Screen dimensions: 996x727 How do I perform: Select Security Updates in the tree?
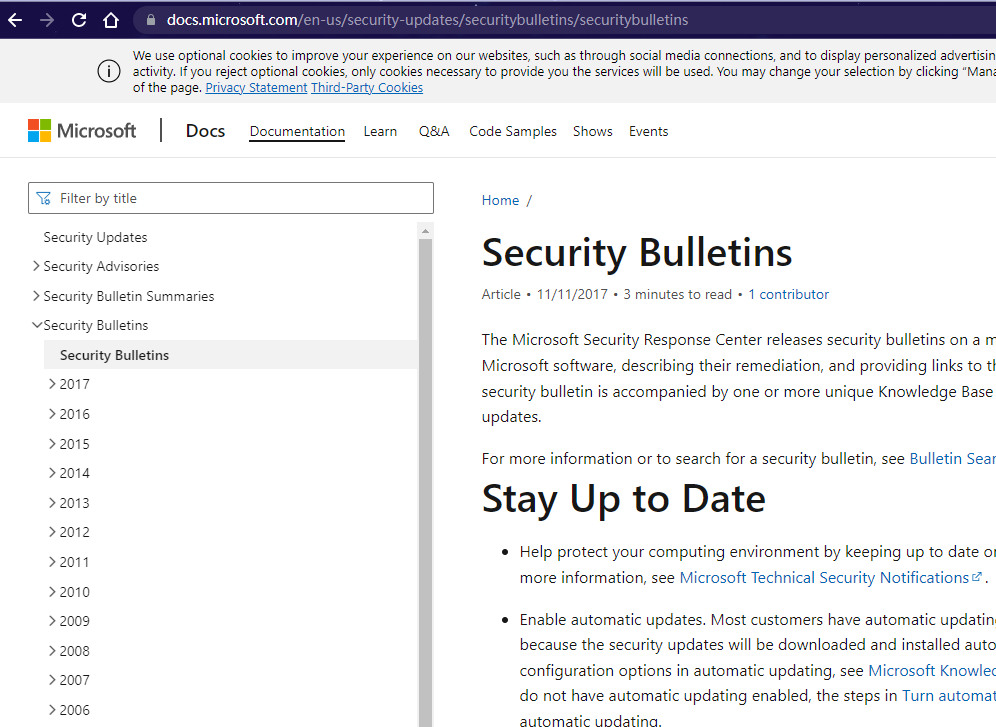click(95, 237)
